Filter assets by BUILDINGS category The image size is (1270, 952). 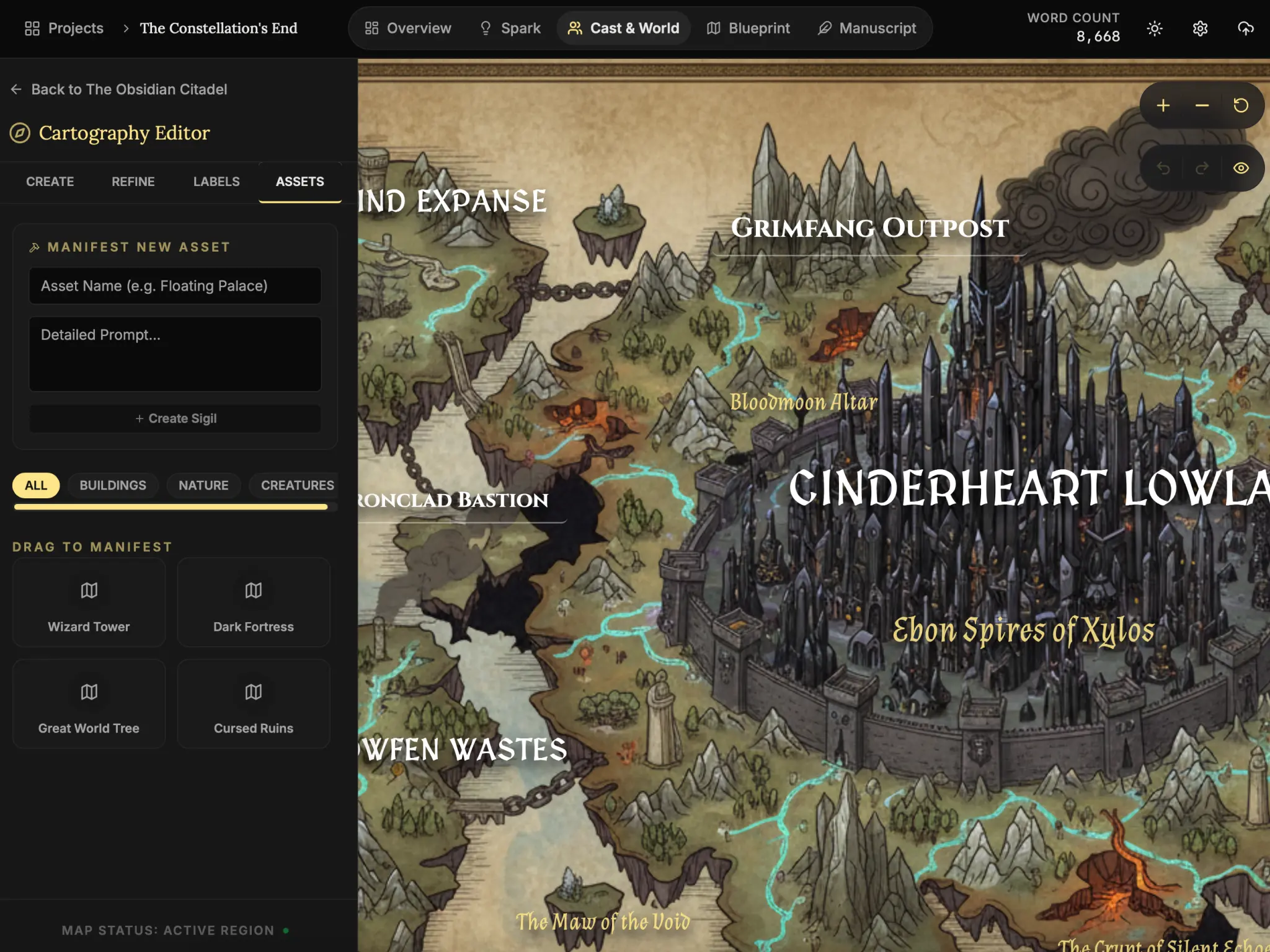tap(112, 485)
